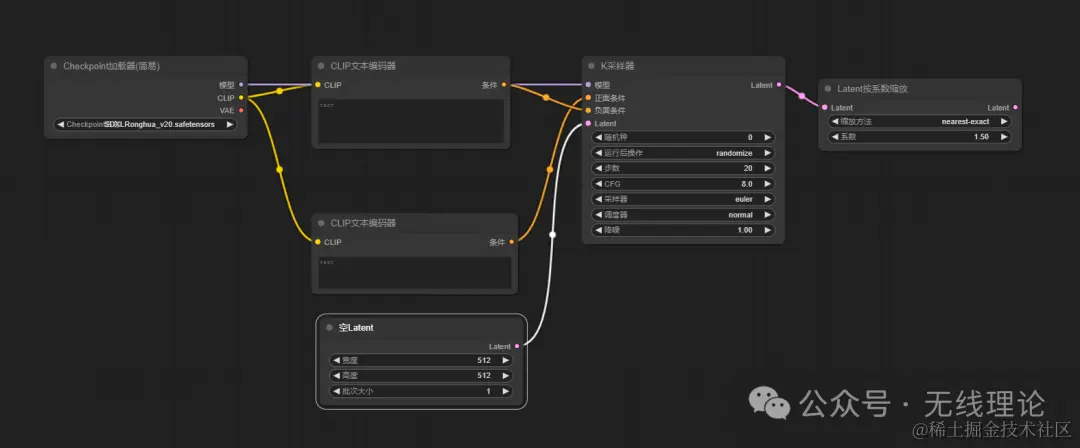Select the 空Latent node title
The image size is (1080, 448).
[356, 328]
